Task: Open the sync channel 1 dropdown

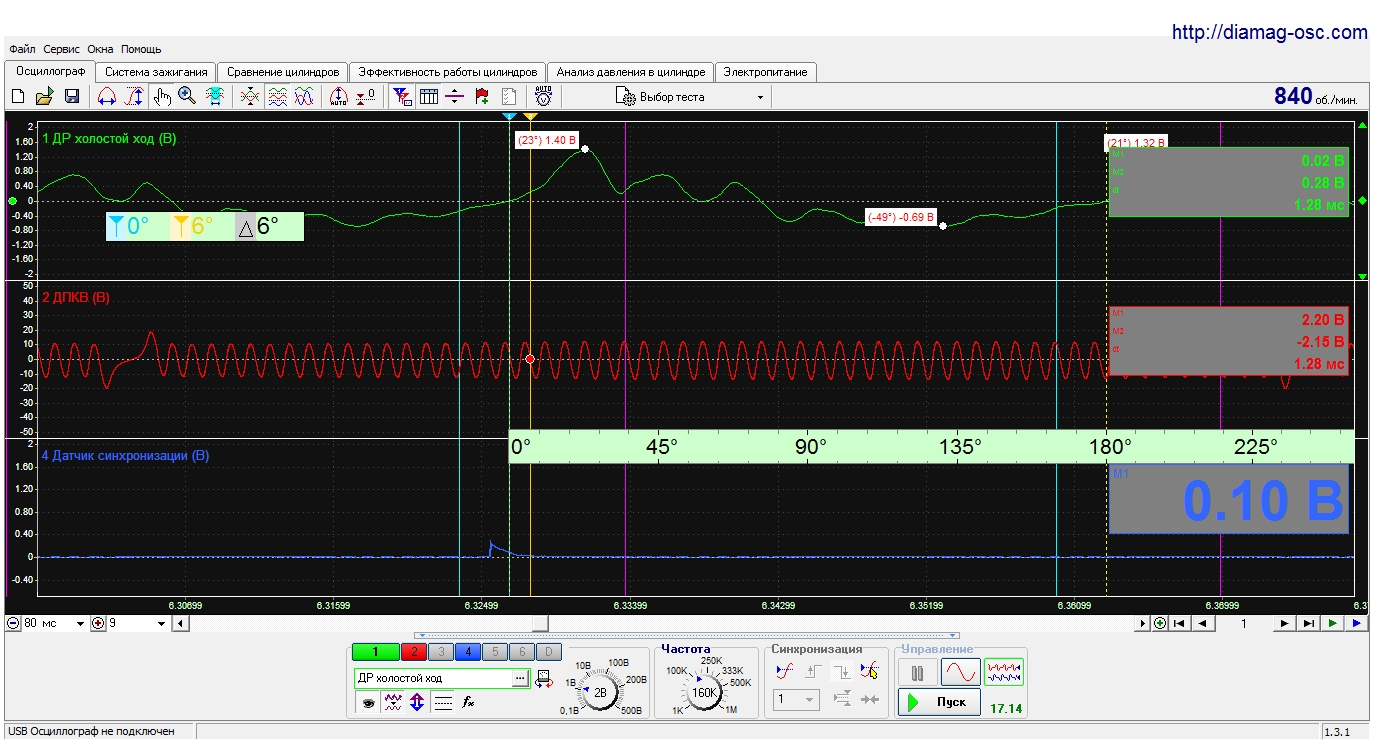Action: point(797,700)
